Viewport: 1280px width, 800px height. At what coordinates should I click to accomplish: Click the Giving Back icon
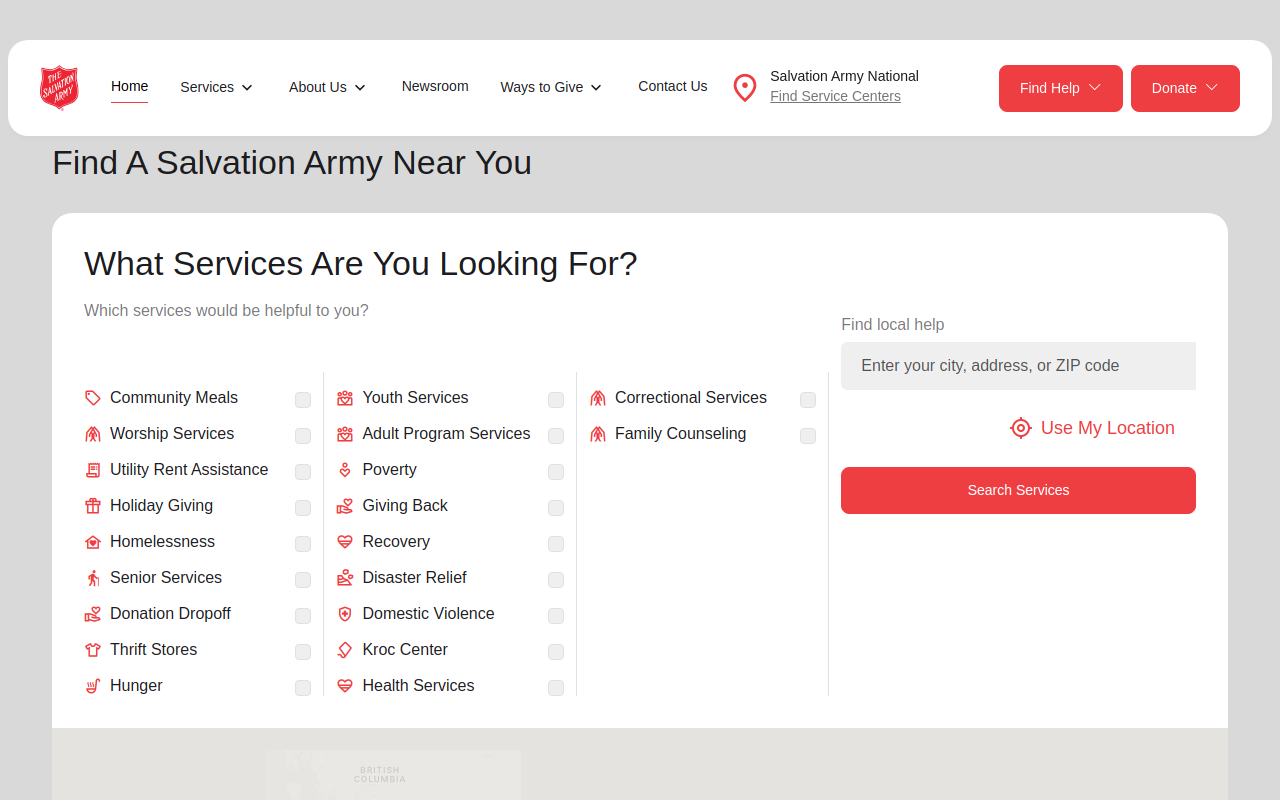[x=345, y=506]
